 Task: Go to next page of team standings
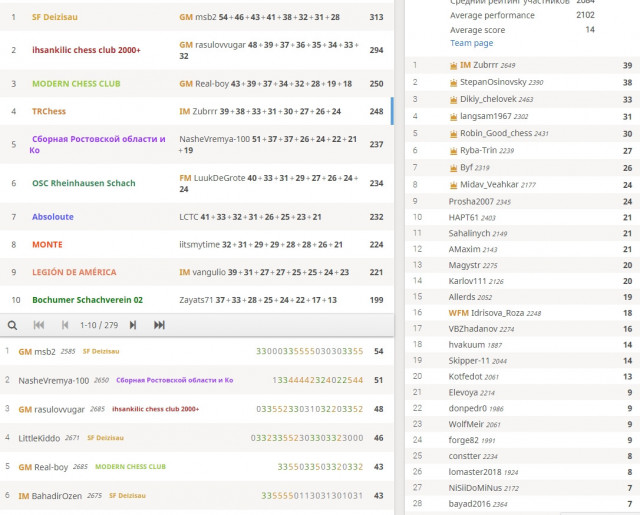133,325
